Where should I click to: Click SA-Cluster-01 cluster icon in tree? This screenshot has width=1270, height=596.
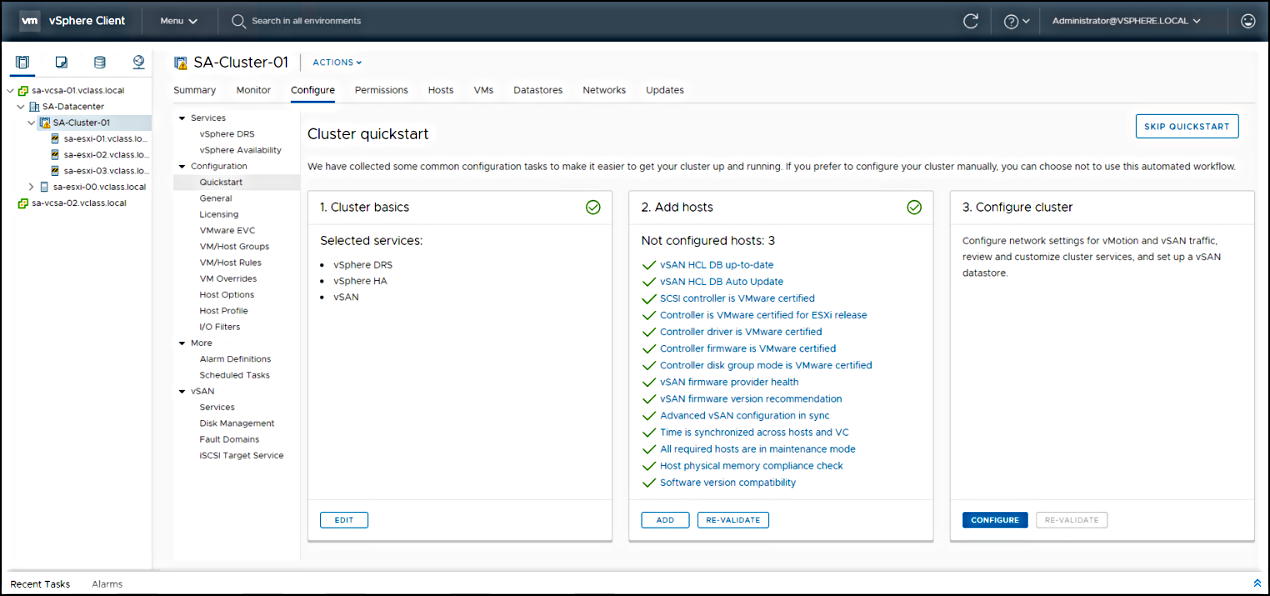[45, 123]
